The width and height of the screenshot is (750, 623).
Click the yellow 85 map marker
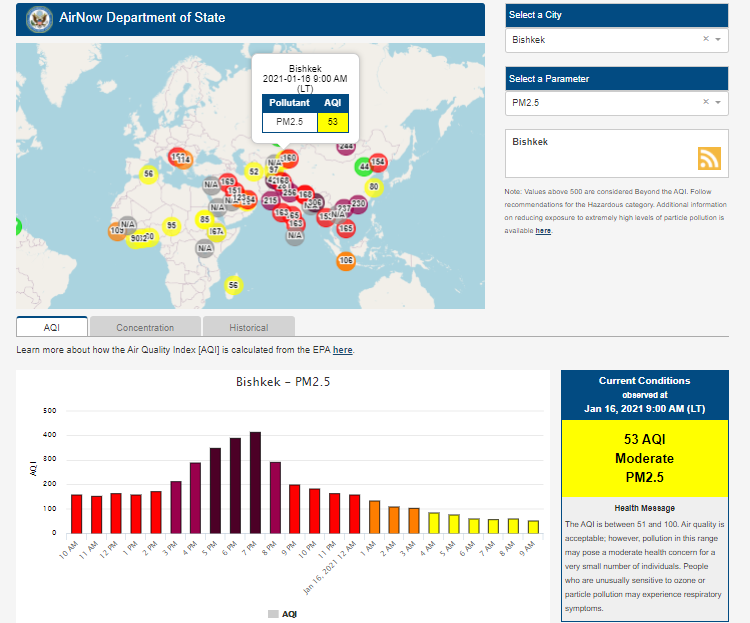(x=205, y=219)
